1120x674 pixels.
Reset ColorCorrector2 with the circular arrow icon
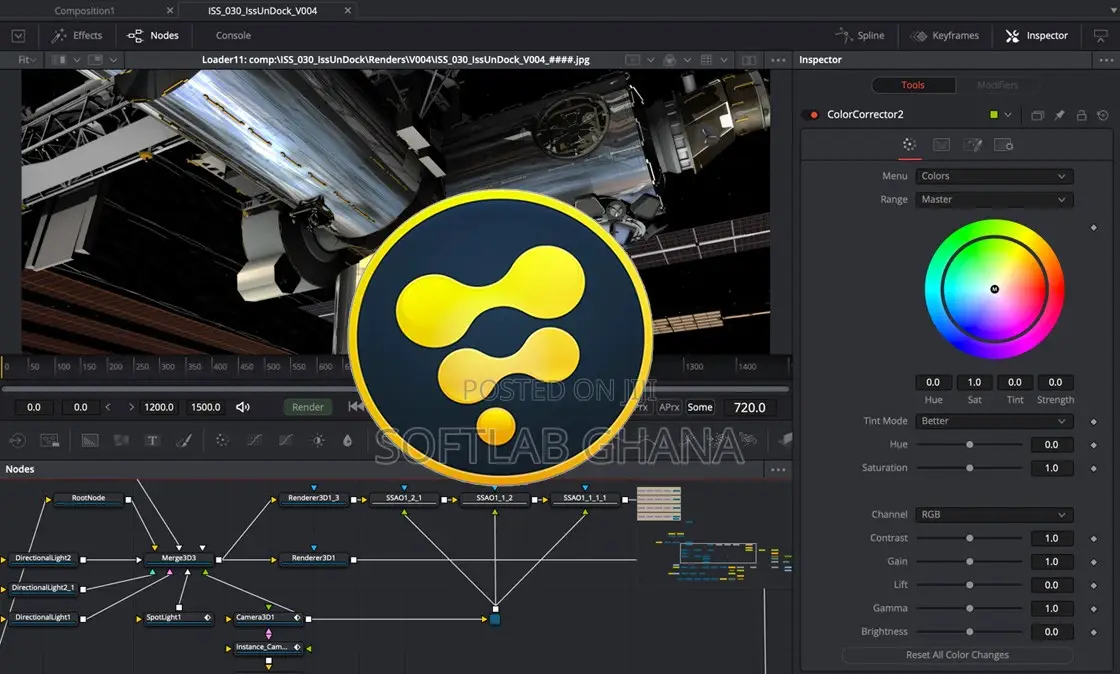click(x=1103, y=115)
